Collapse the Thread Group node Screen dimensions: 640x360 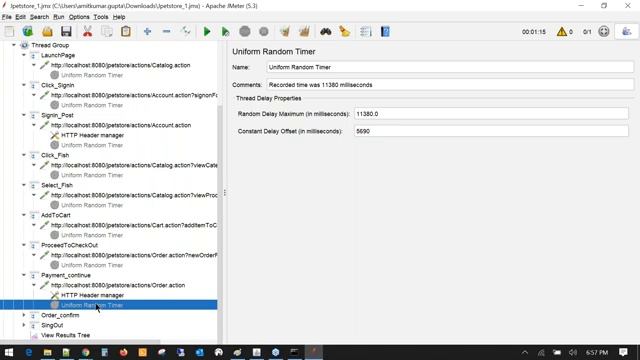click(14, 45)
